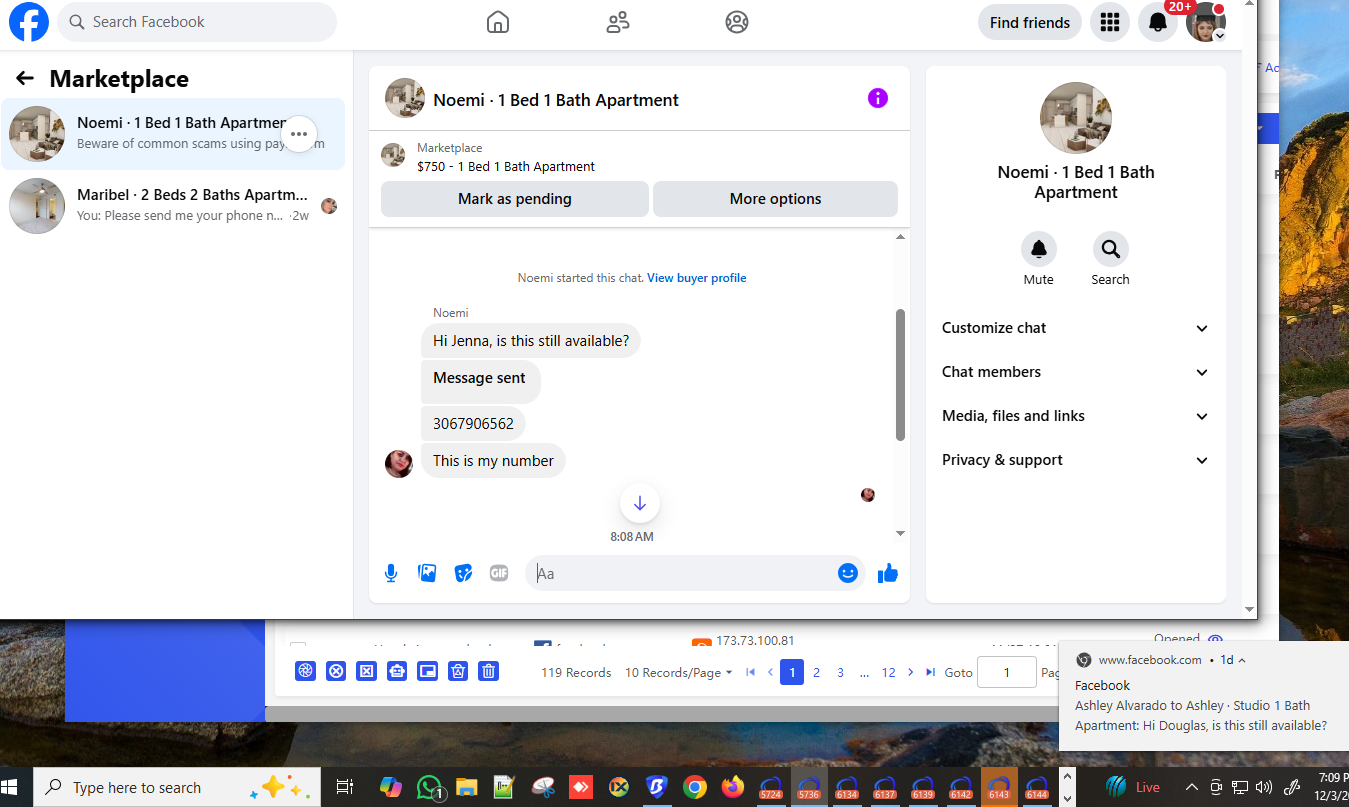This screenshot has width=1349, height=807.
Task: Expand the Customize chat section
Action: 1076,328
